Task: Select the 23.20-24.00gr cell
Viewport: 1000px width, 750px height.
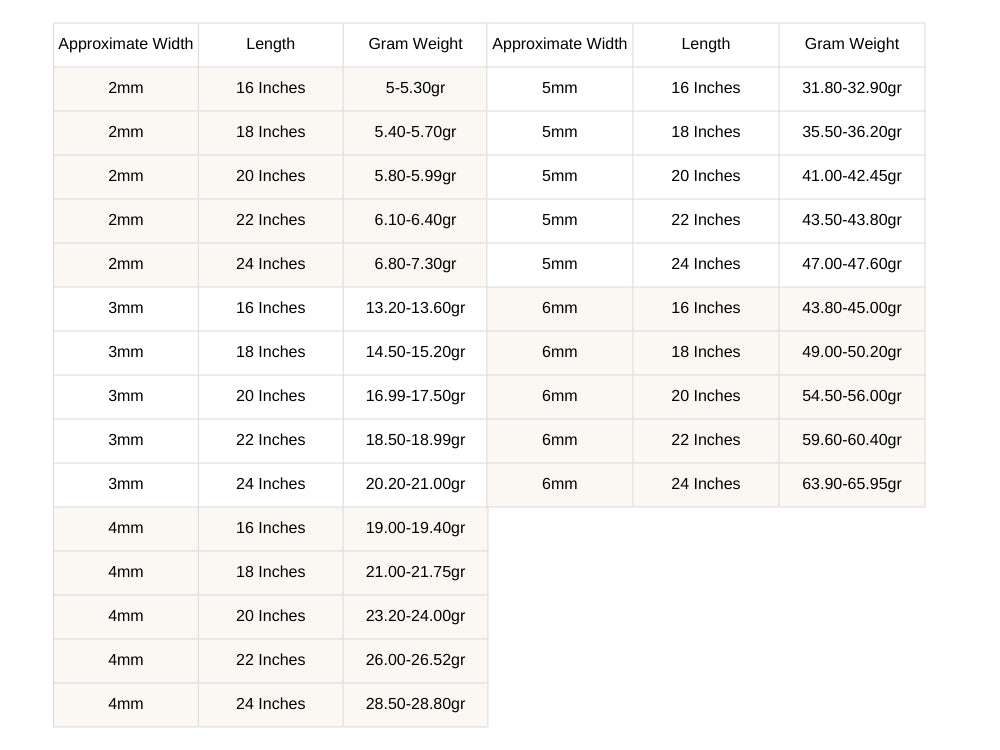Action: click(x=415, y=616)
